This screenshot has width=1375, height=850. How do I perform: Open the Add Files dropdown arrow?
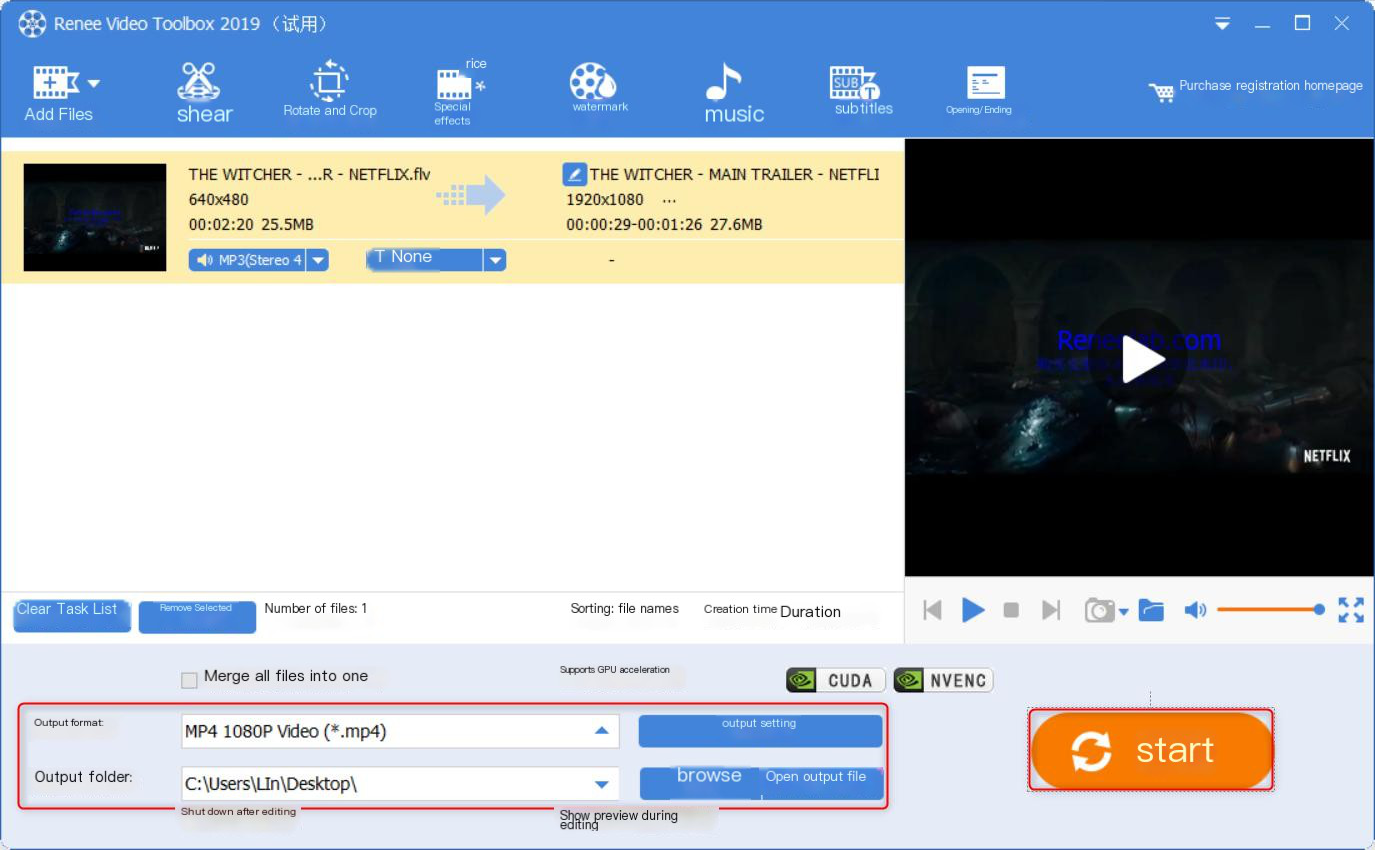pyautogui.click(x=94, y=83)
